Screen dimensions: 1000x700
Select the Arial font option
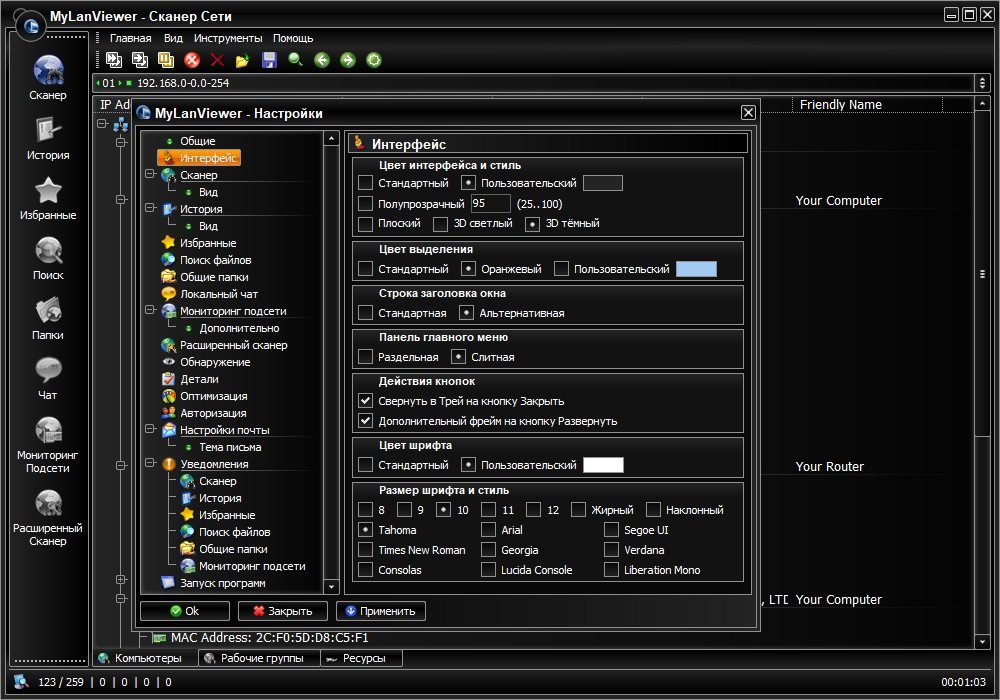pos(488,530)
